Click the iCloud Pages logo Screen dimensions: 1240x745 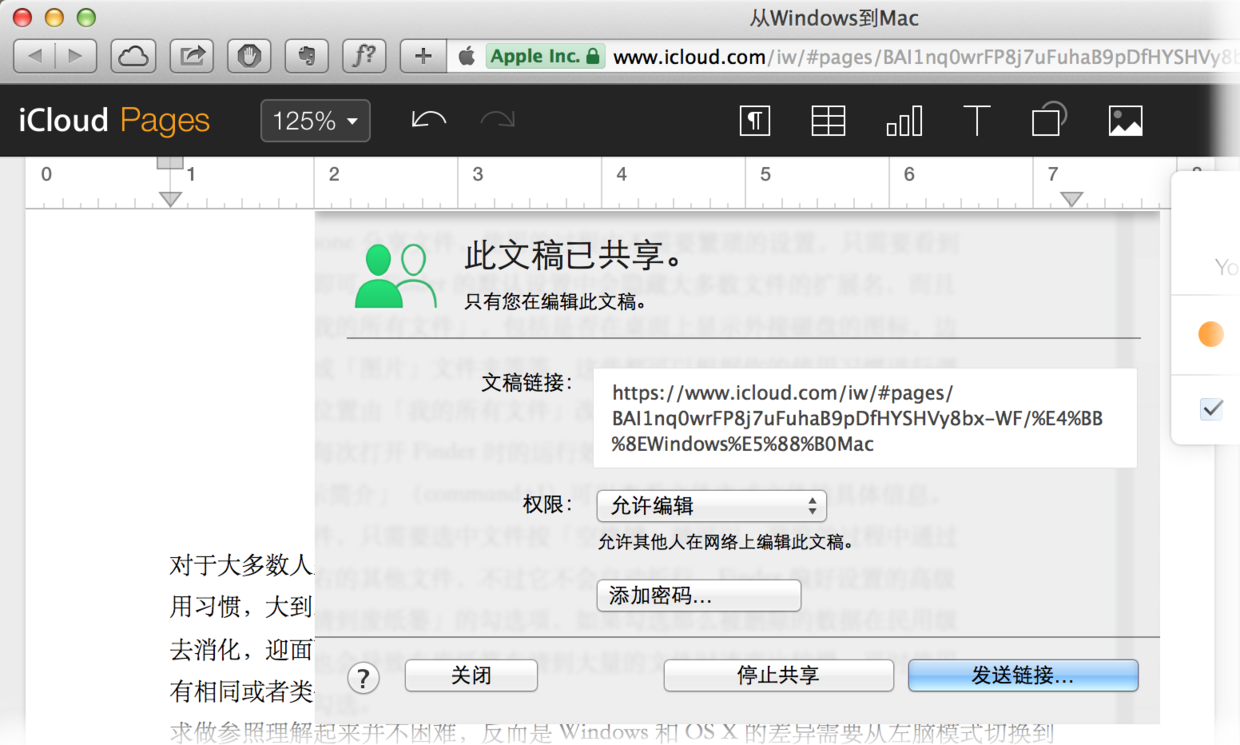114,121
